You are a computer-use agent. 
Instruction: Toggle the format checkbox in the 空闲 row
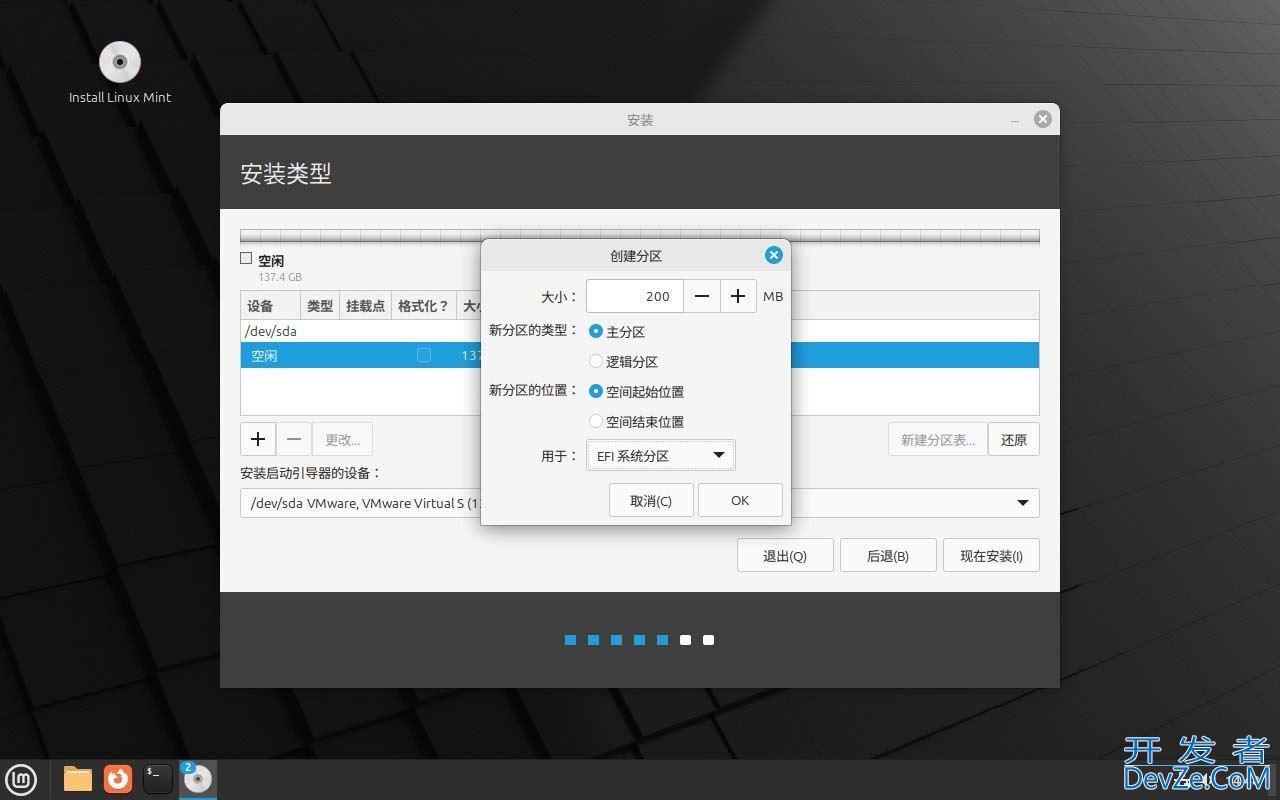[424, 355]
